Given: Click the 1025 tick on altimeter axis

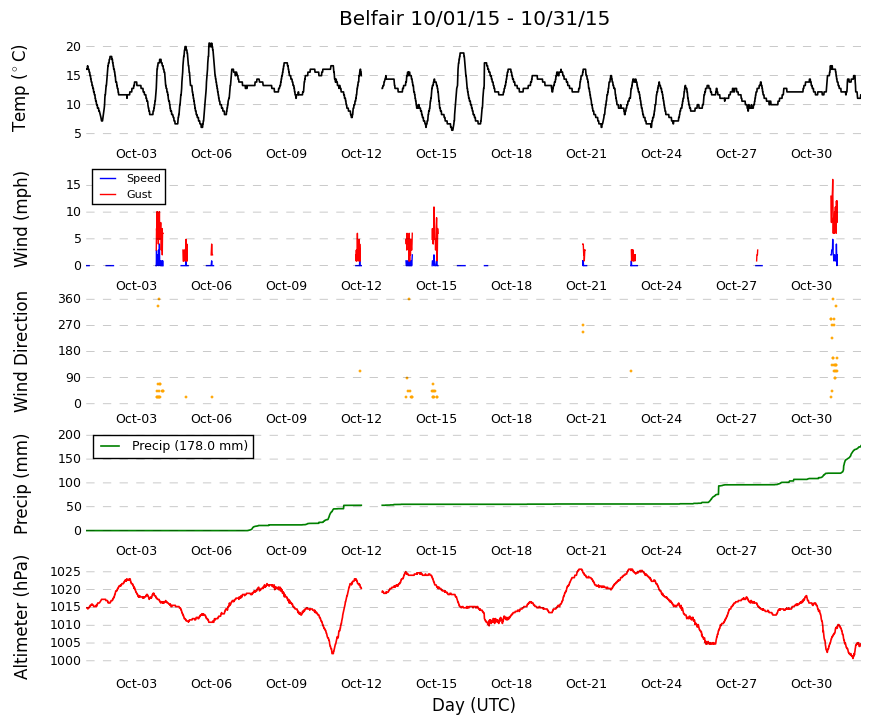Looking at the screenshot, I should pos(66,572).
